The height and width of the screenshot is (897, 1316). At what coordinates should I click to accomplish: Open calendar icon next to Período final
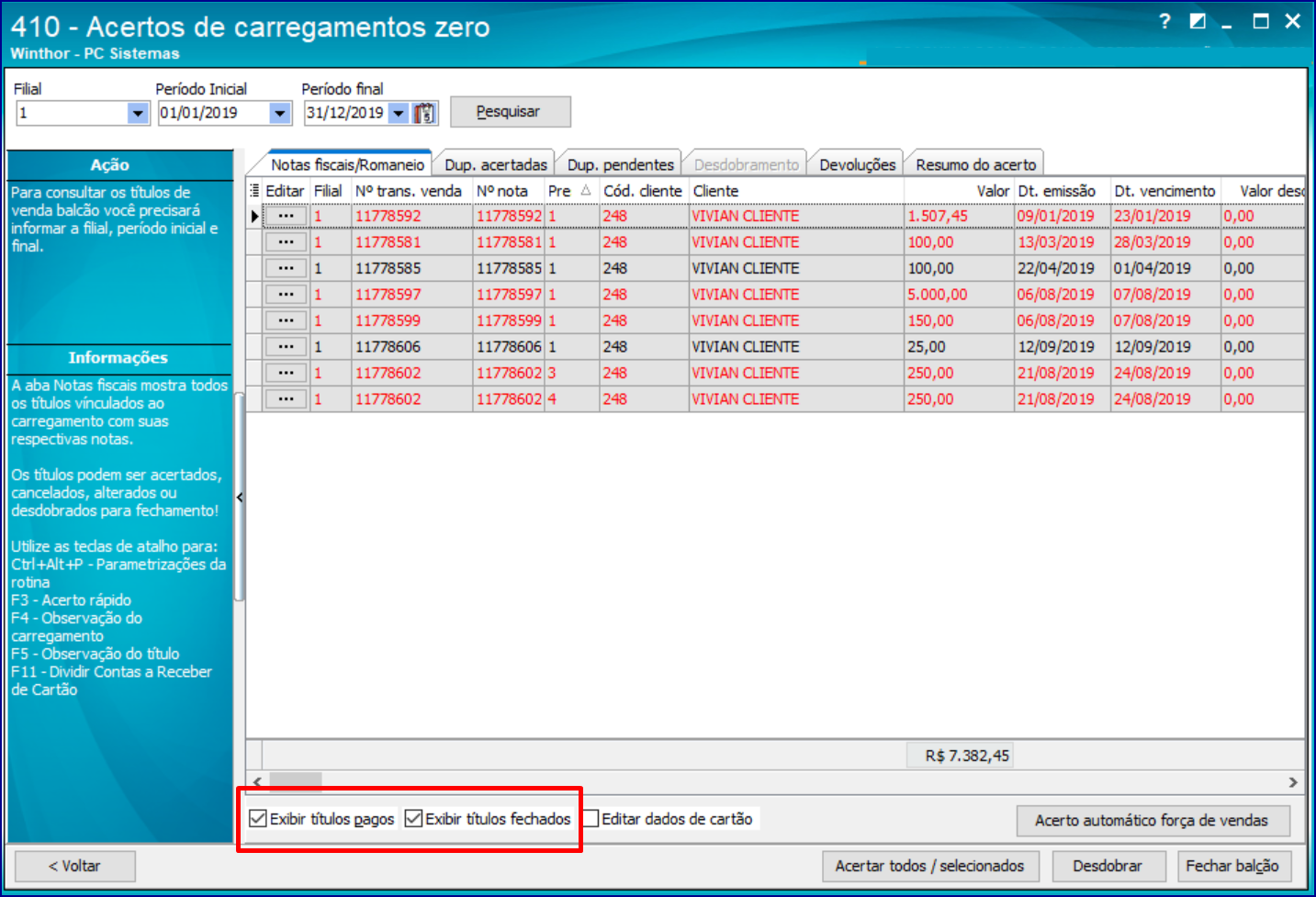pyautogui.click(x=424, y=113)
